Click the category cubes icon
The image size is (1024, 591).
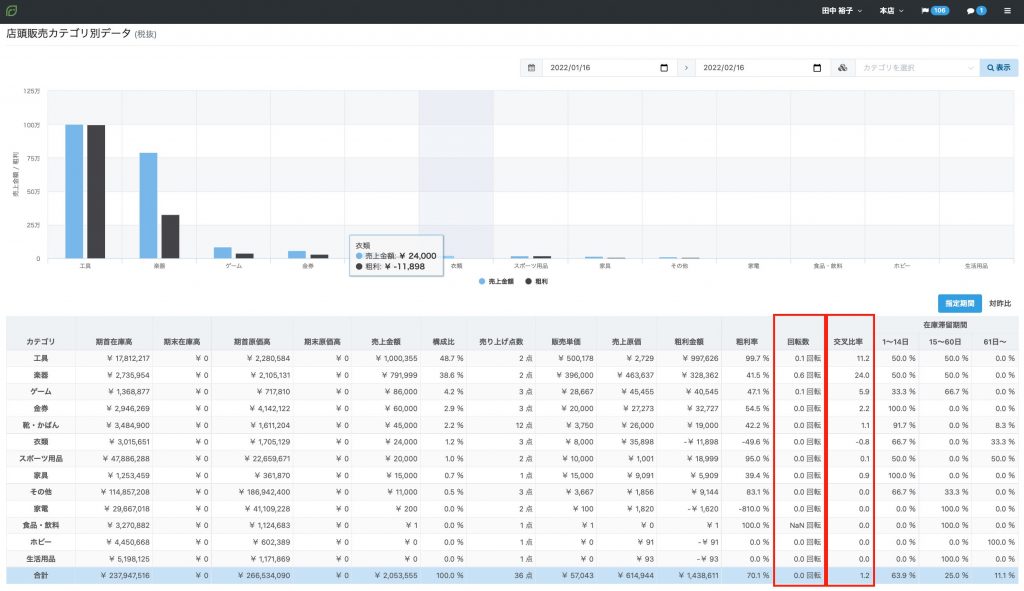[842, 68]
